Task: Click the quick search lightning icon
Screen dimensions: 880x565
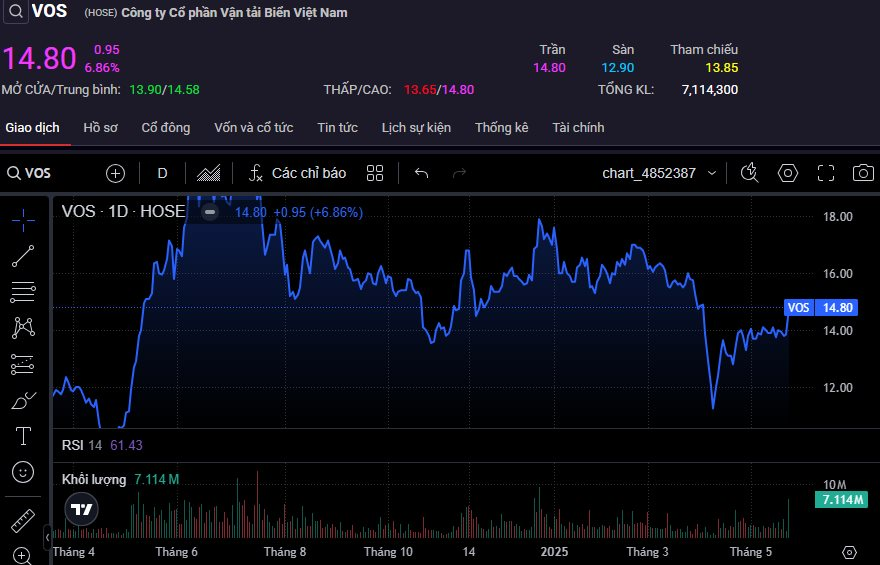Action: click(x=749, y=173)
